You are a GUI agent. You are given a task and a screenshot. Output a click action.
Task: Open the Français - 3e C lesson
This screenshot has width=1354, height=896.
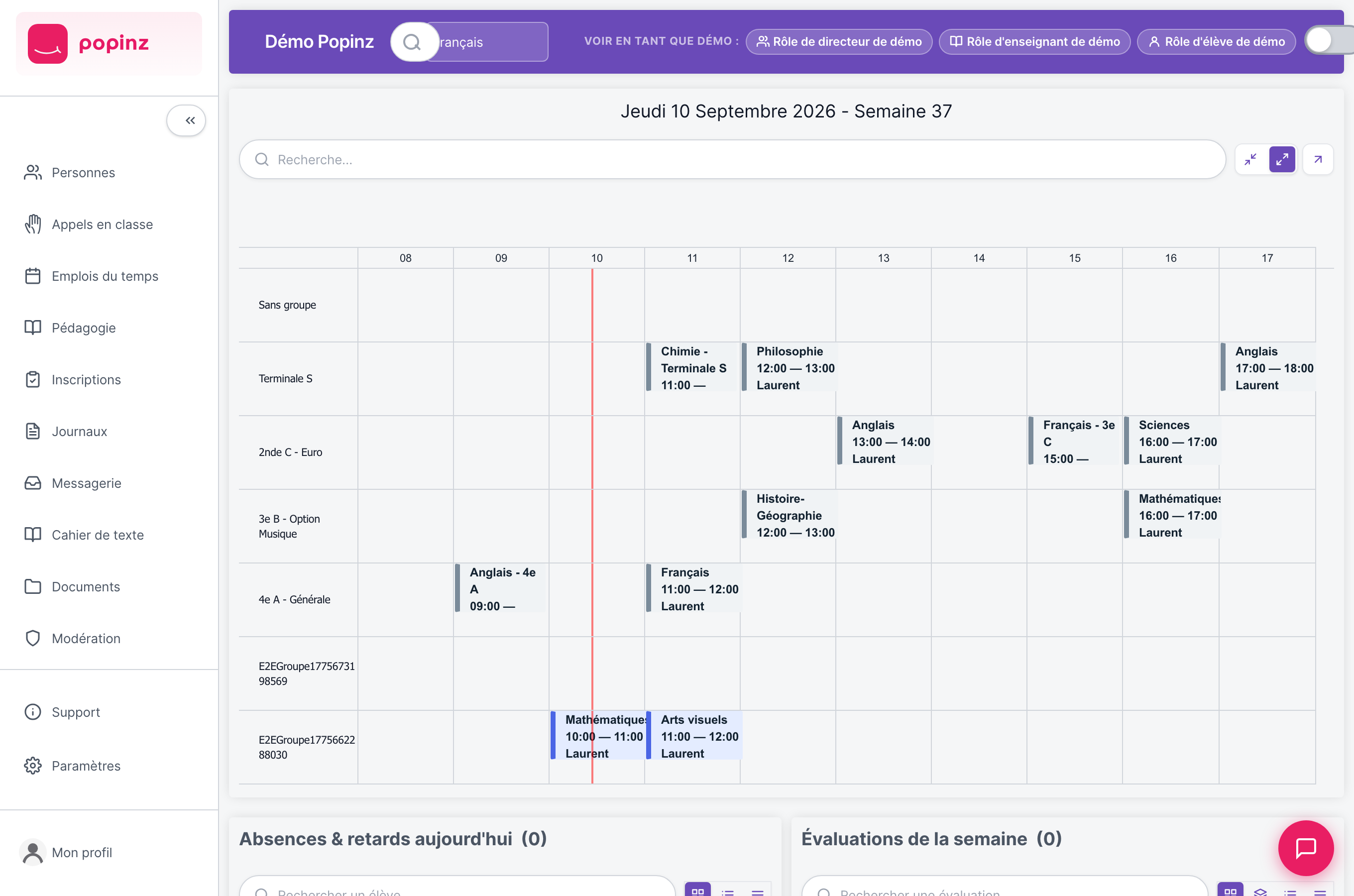1073,441
